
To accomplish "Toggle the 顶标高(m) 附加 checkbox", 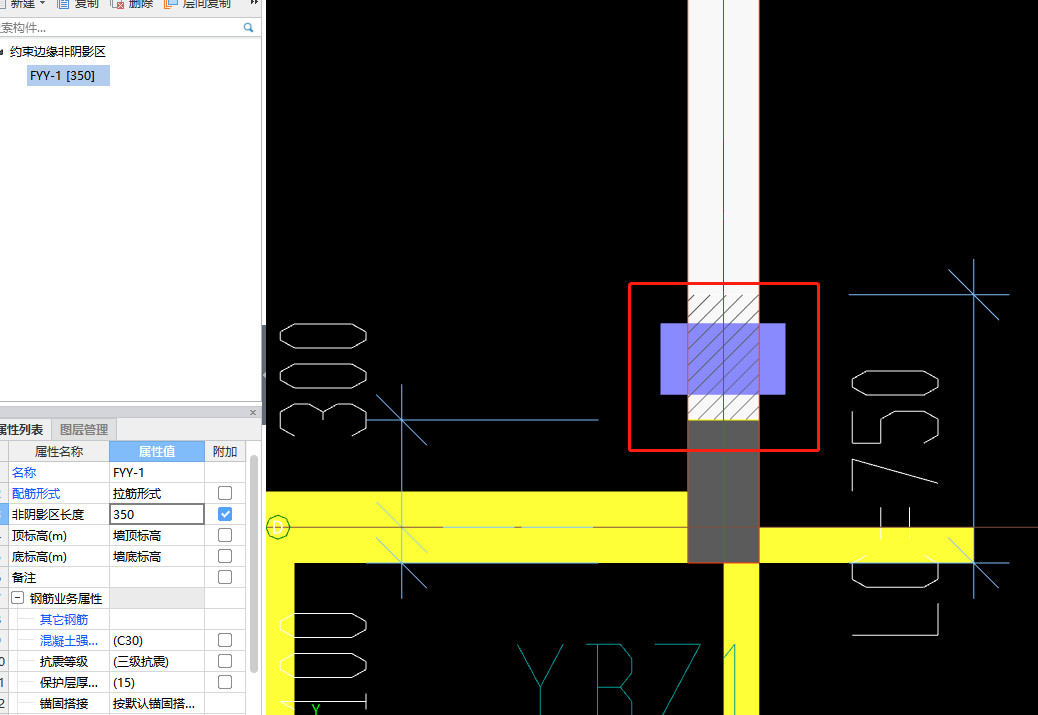I will (225, 535).
